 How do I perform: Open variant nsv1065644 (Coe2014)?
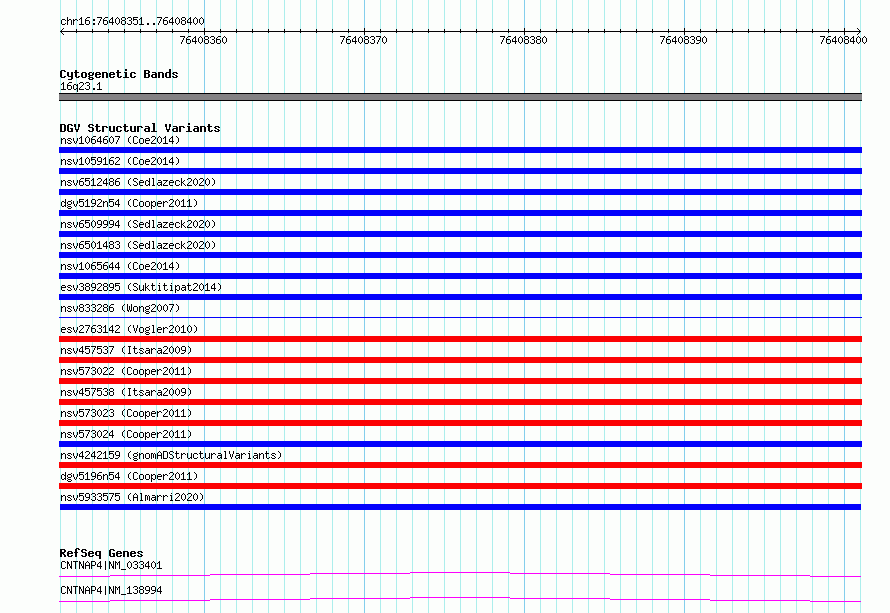120,266
